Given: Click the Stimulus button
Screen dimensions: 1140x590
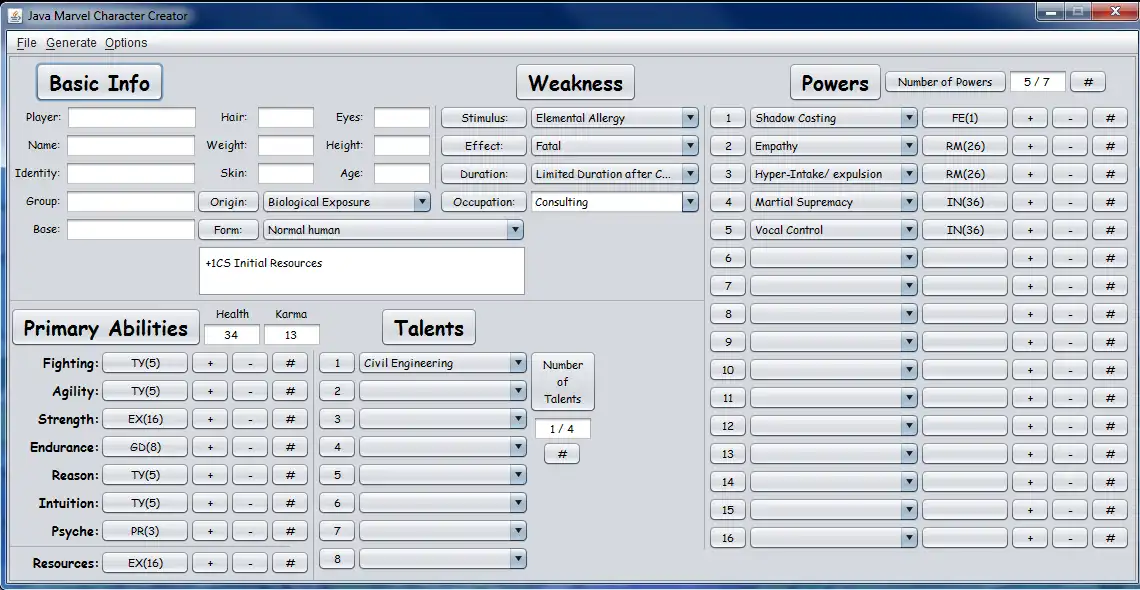Looking at the screenshot, I should click(x=483, y=118).
